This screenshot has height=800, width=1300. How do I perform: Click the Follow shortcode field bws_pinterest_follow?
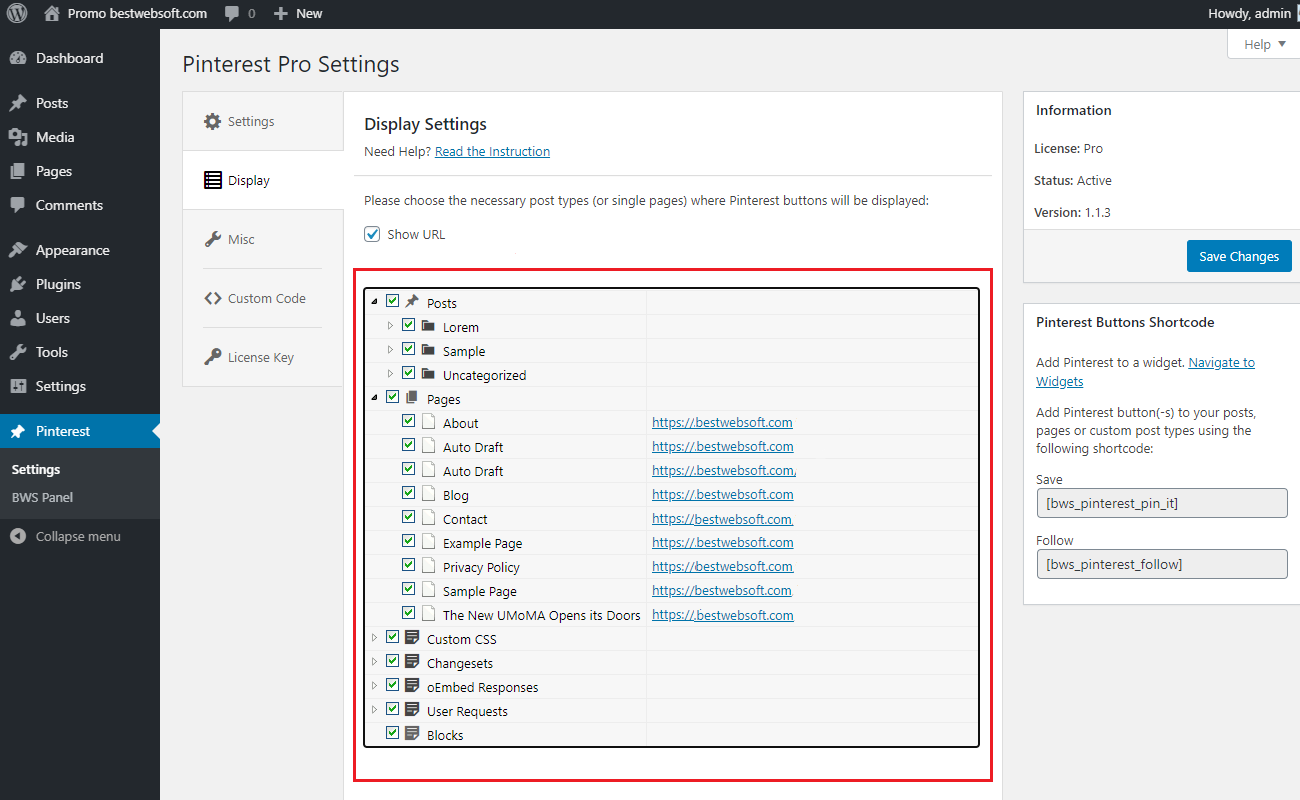(1162, 564)
